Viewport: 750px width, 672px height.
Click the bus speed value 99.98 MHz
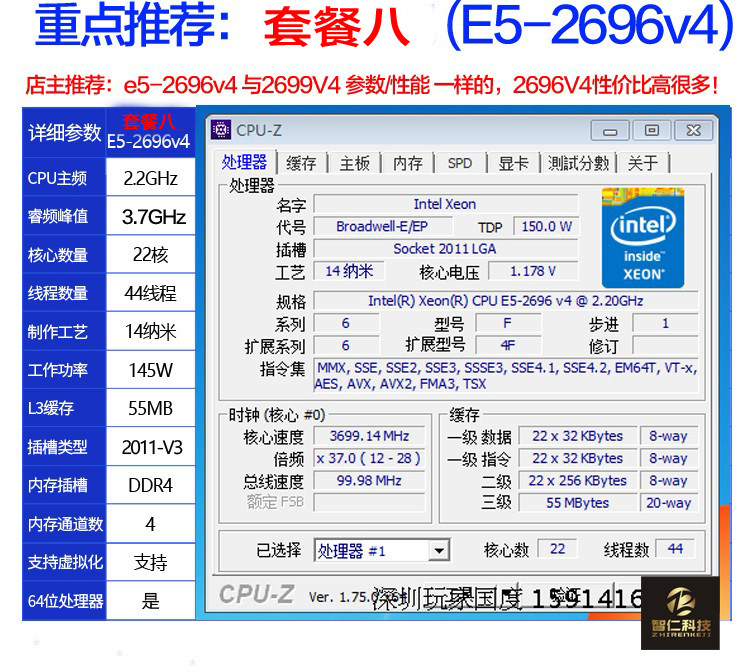coord(369,480)
